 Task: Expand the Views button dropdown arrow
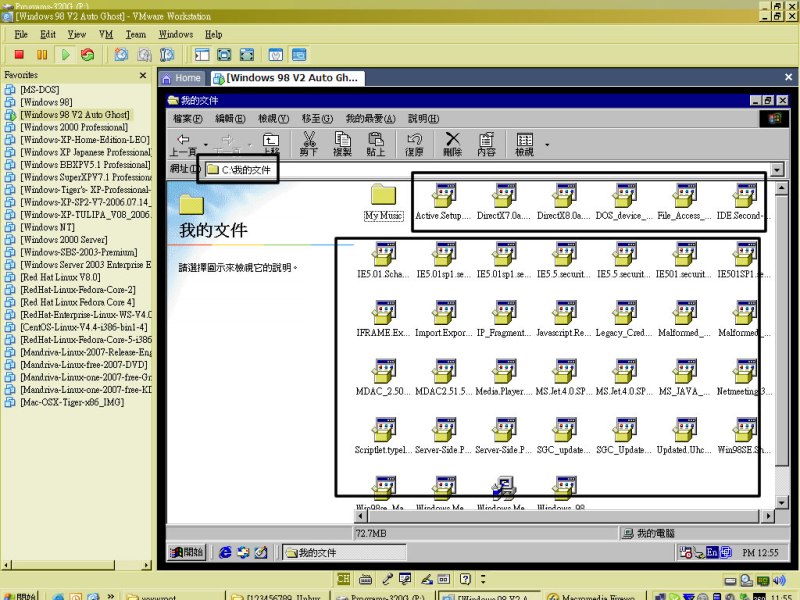tap(547, 145)
